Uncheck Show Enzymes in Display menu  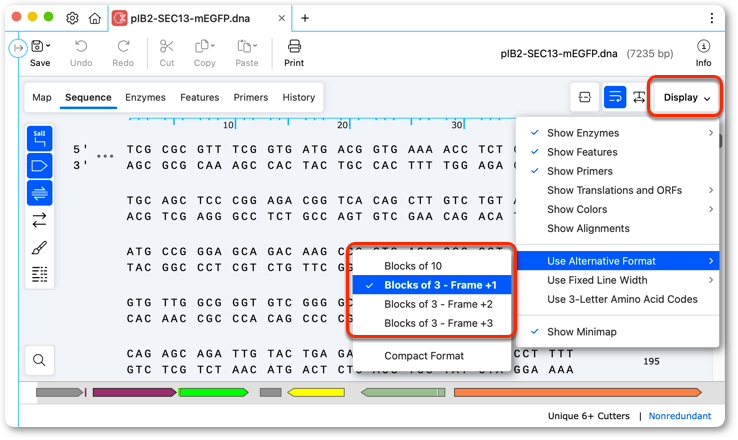[x=618, y=133]
